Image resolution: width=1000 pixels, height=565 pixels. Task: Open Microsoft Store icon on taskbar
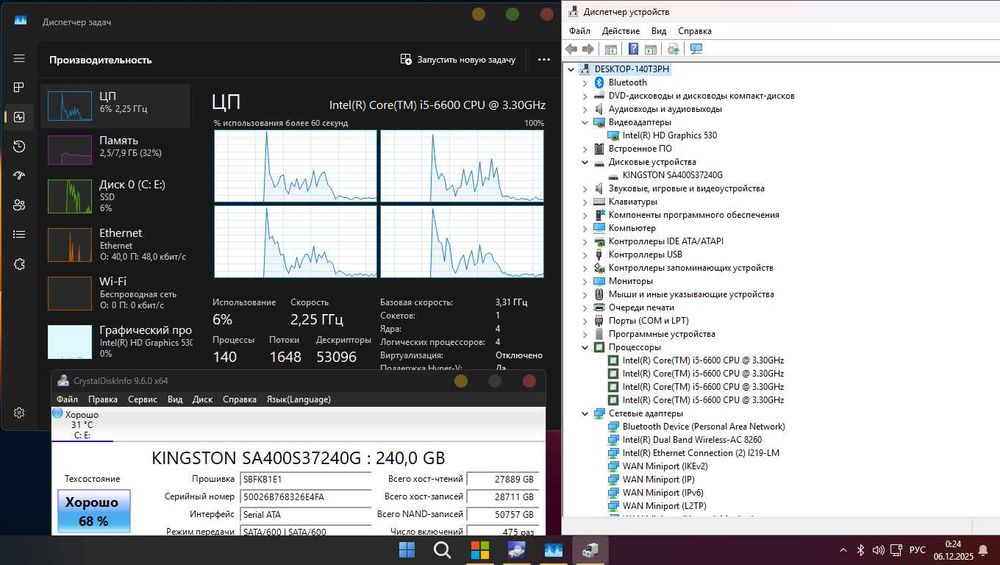480,550
